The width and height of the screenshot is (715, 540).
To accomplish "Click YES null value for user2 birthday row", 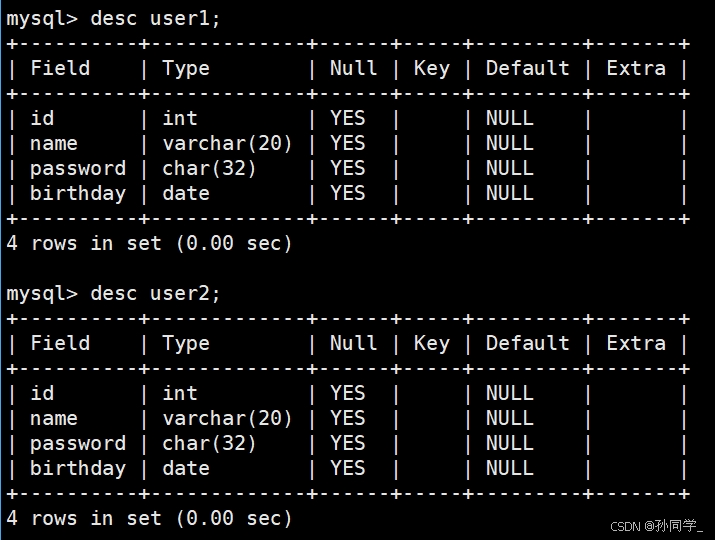I will tap(348, 468).
